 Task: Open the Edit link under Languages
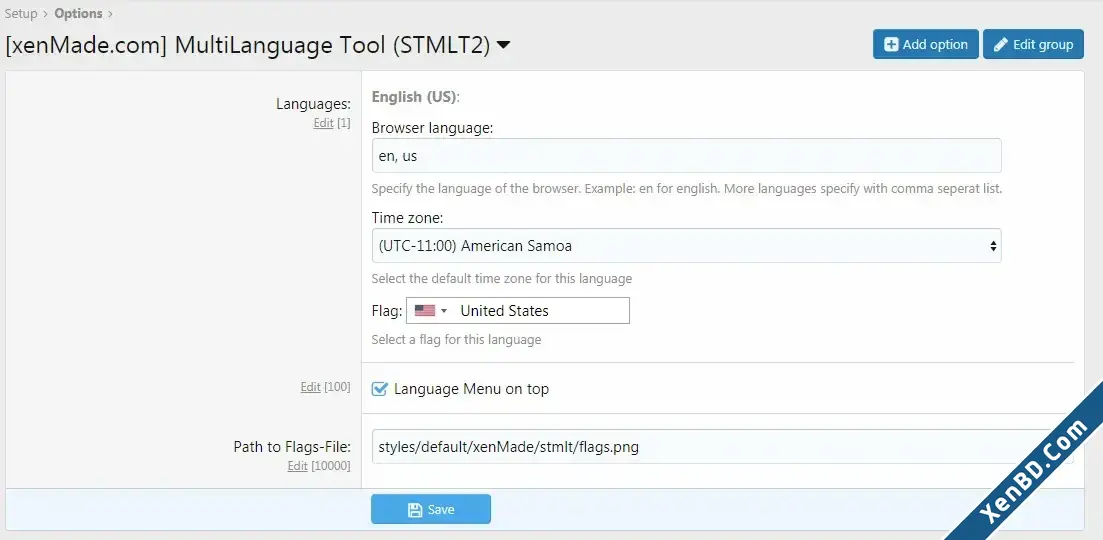point(324,123)
